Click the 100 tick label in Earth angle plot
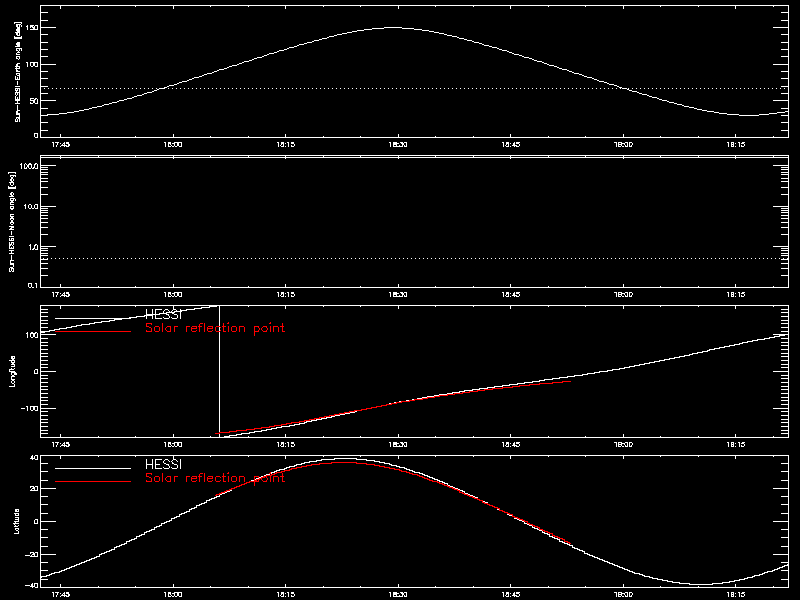The width and height of the screenshot is (800, 600). tap(32, 64)
